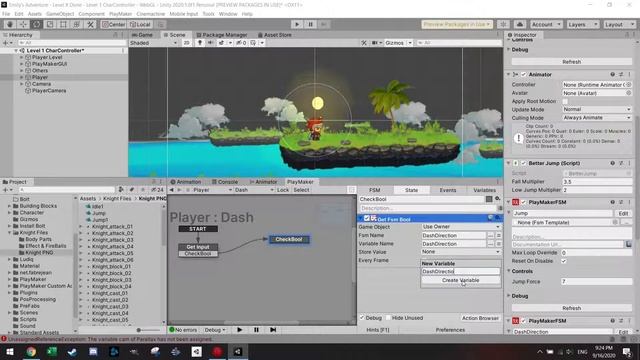Viewport: 640px width, 360px height.
Task: Click Edit button next to Jump FSM
Action: 623,213
